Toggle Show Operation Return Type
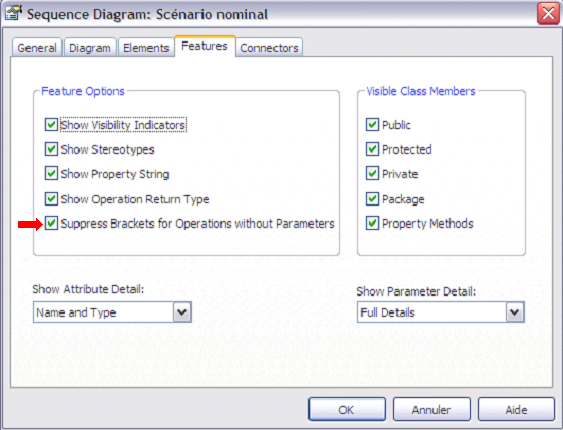 [51, 198]
